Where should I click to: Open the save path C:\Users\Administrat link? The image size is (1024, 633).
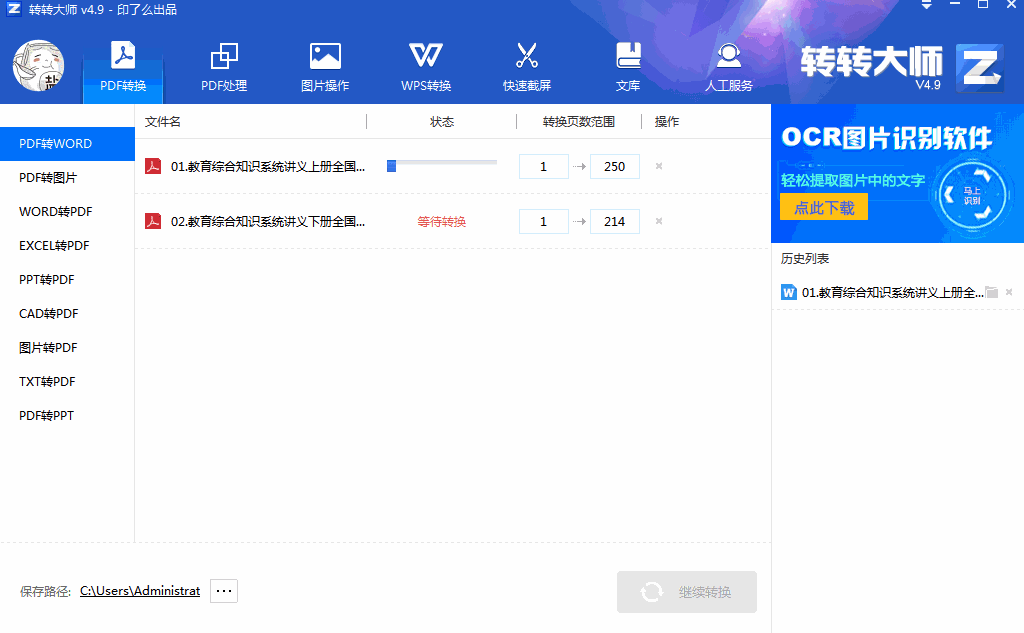point(140,591)
